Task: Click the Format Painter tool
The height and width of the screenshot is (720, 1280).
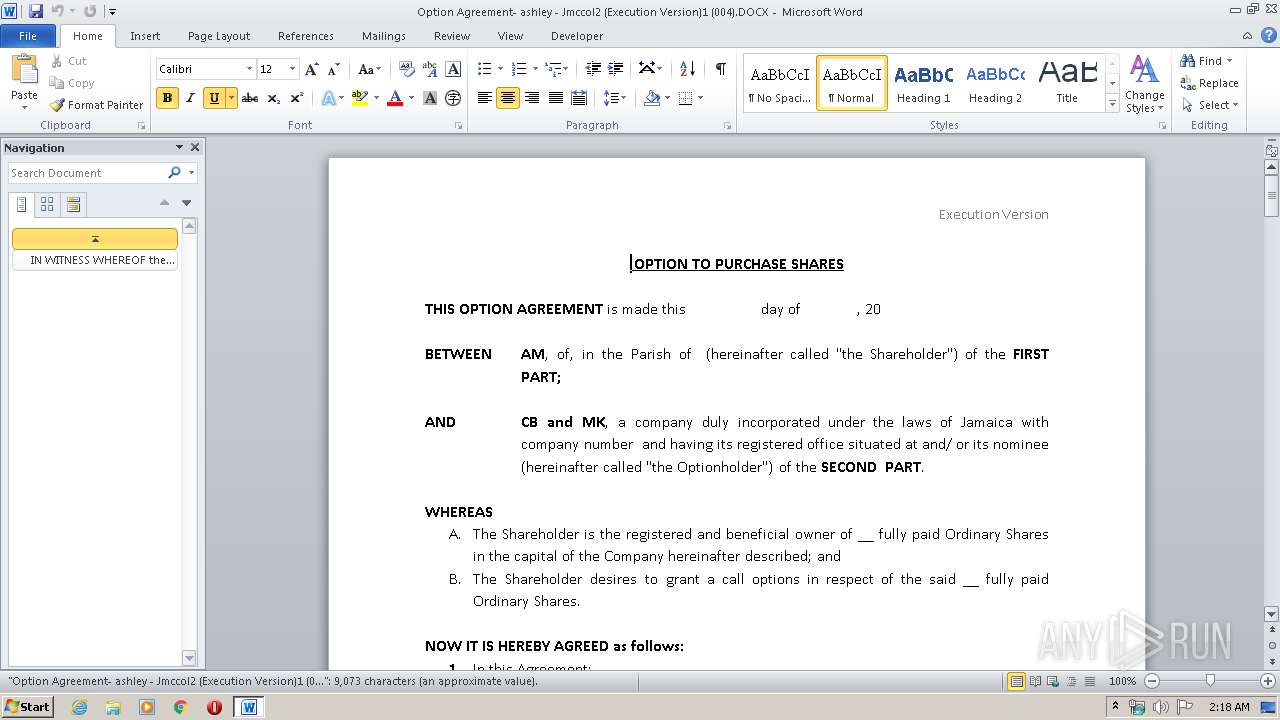Action: coord(96,105)
